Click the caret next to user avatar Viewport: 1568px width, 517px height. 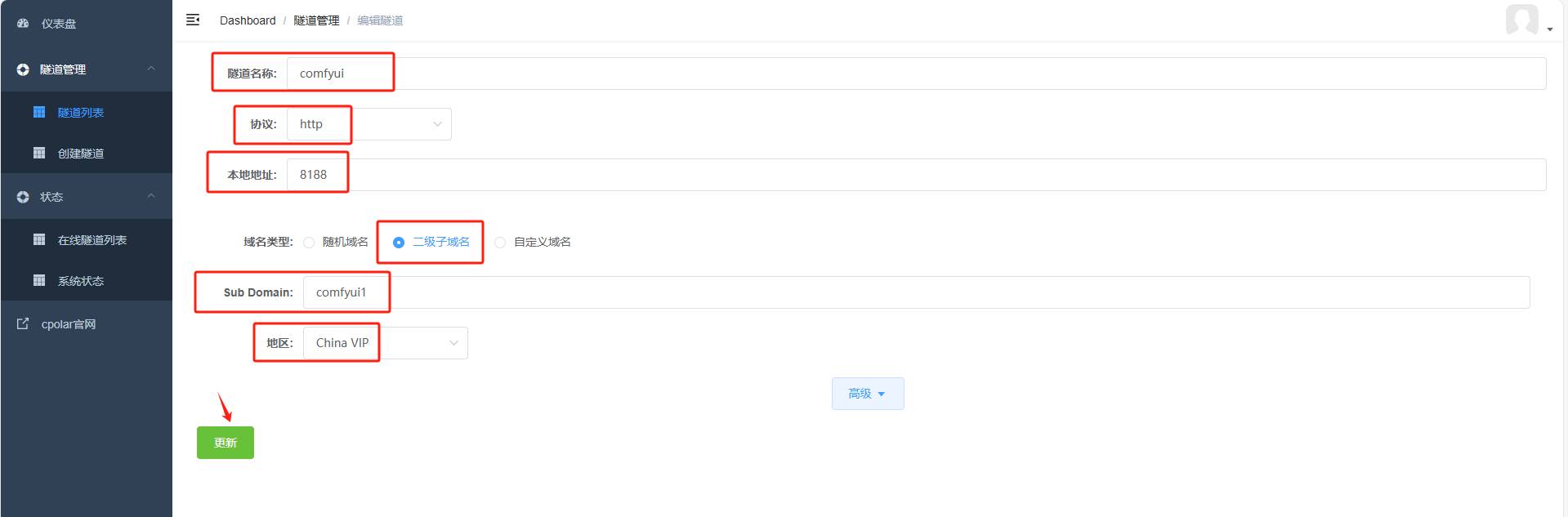tap(1550, 29)
